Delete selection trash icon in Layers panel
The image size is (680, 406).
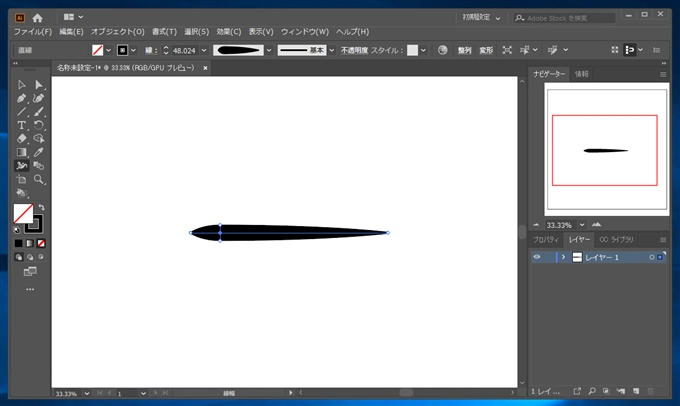click(x=651, y=391)
